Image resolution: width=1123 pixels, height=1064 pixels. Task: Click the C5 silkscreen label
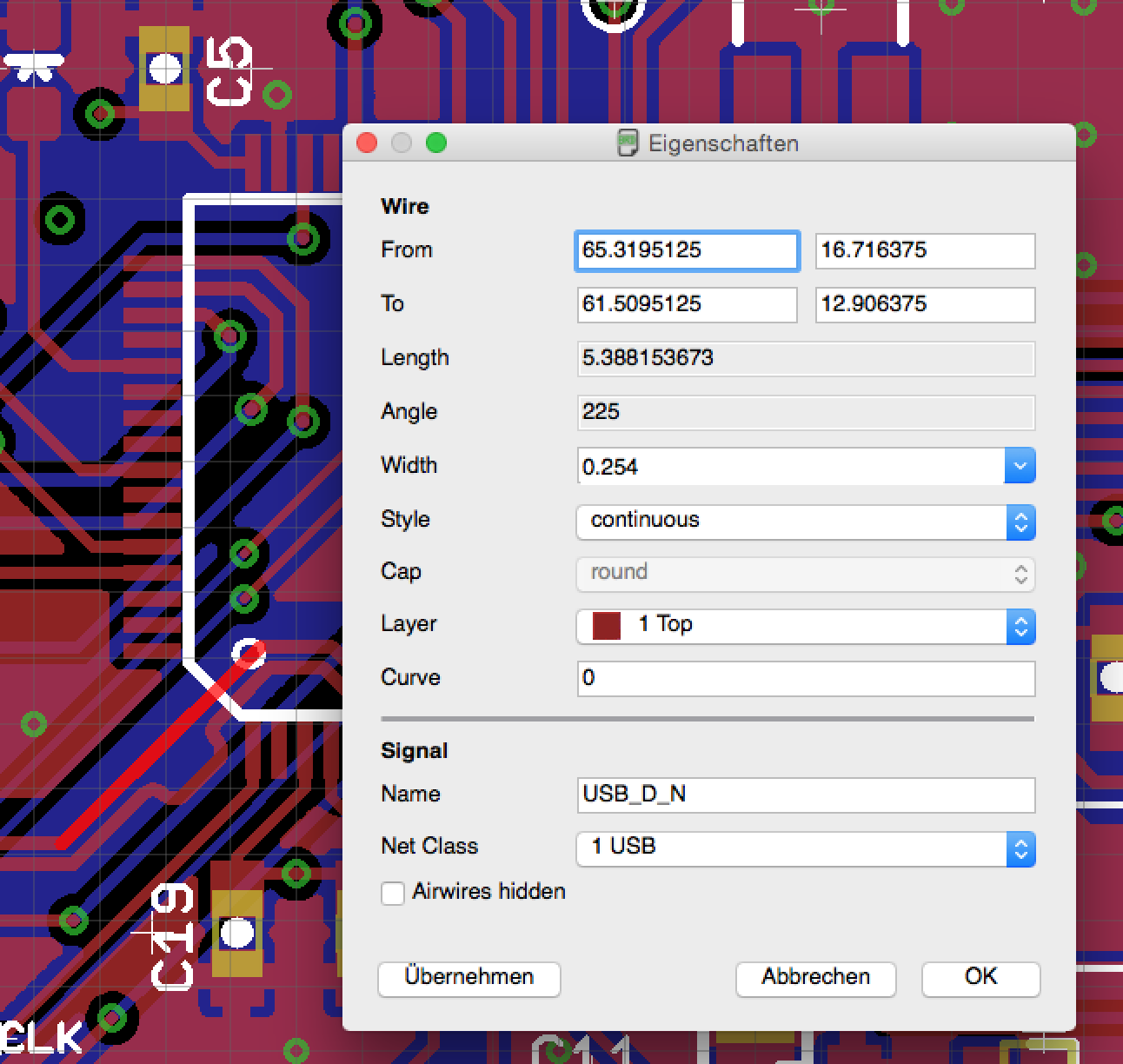coord(230,71)
